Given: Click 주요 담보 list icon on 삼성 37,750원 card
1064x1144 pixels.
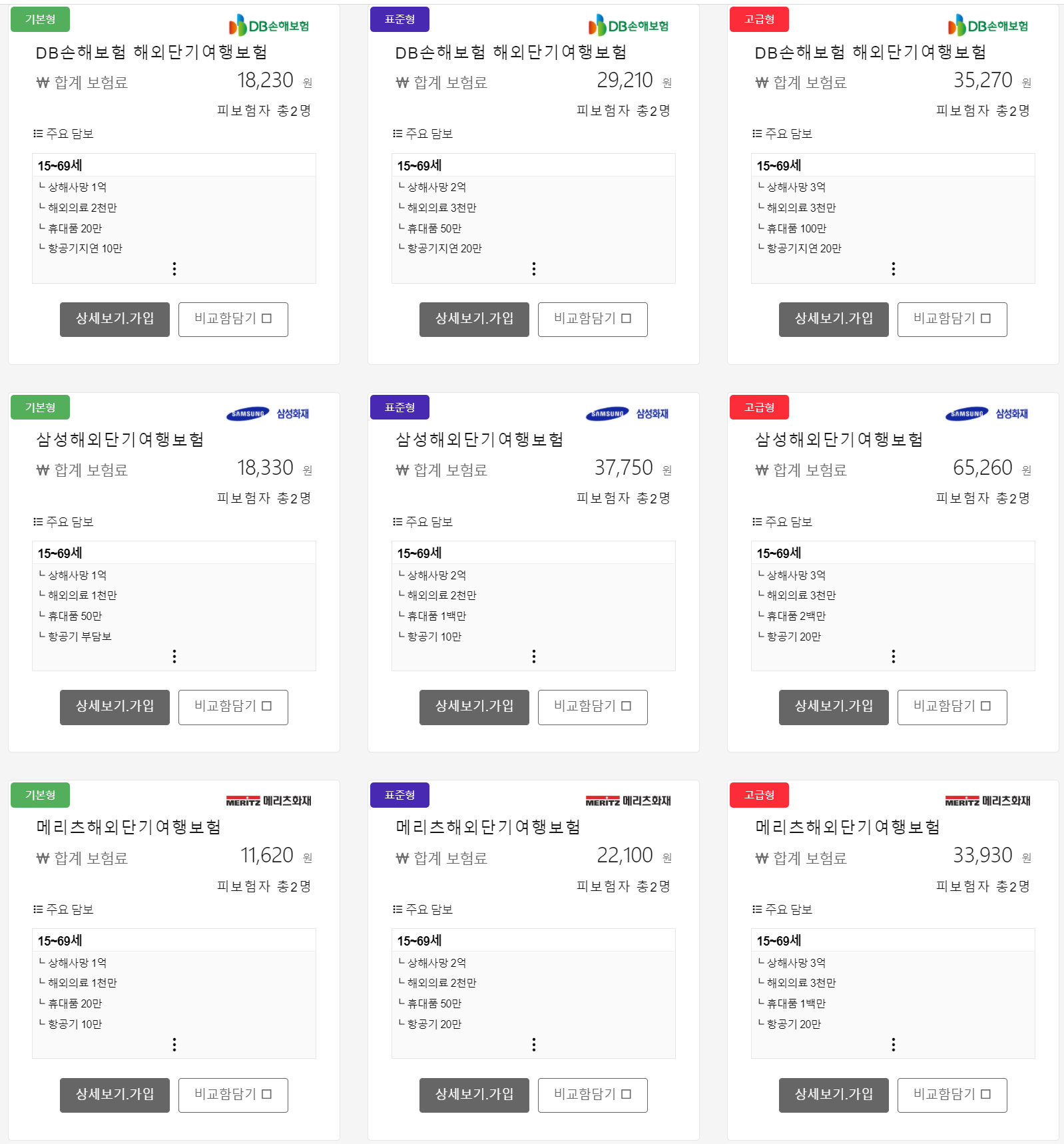Looking at the screenshot, I should pos(398,521).
